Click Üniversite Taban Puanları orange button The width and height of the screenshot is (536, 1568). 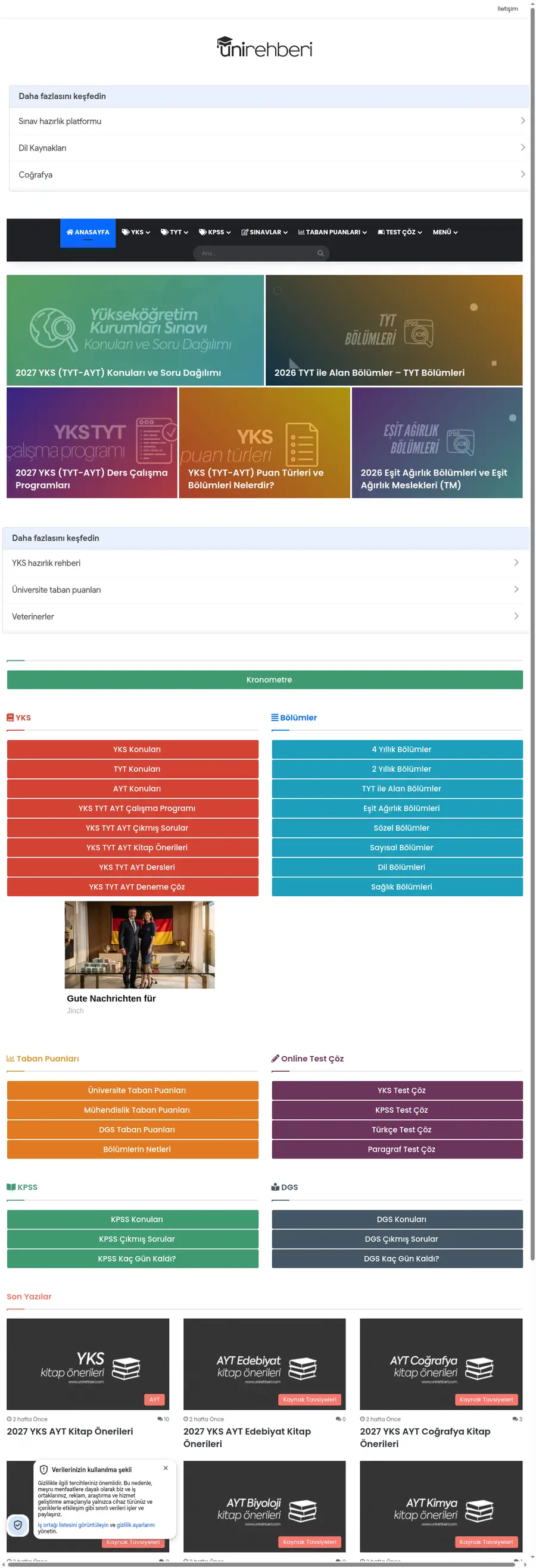click(133, 1090)
